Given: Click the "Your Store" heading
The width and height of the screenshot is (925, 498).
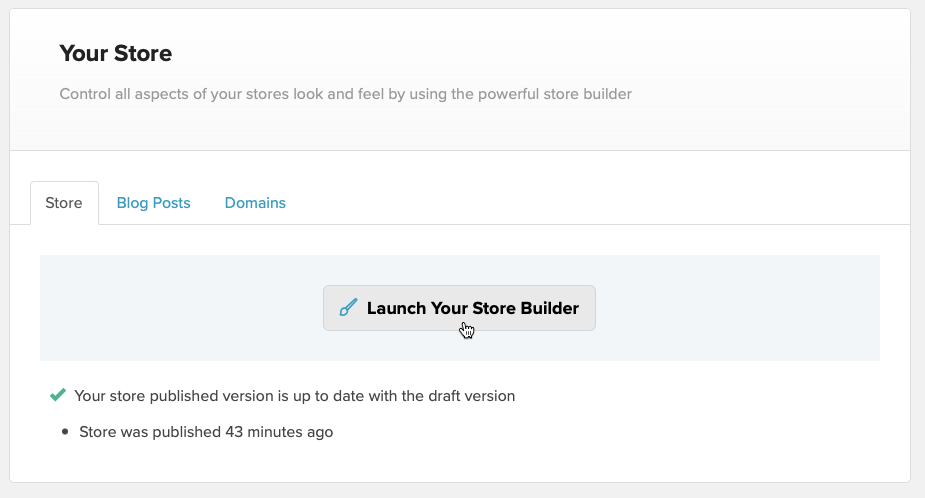Looking at the screenshot, I should [115, 53].
